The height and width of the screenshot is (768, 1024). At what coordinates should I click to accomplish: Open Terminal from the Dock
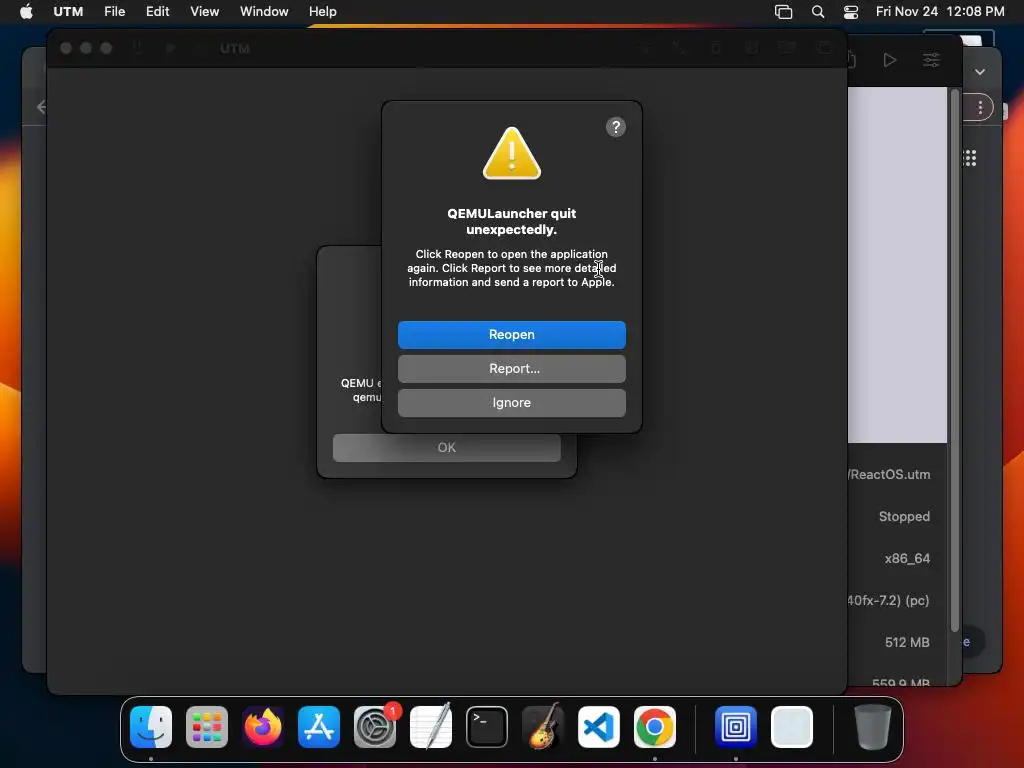tap(487, 727)
